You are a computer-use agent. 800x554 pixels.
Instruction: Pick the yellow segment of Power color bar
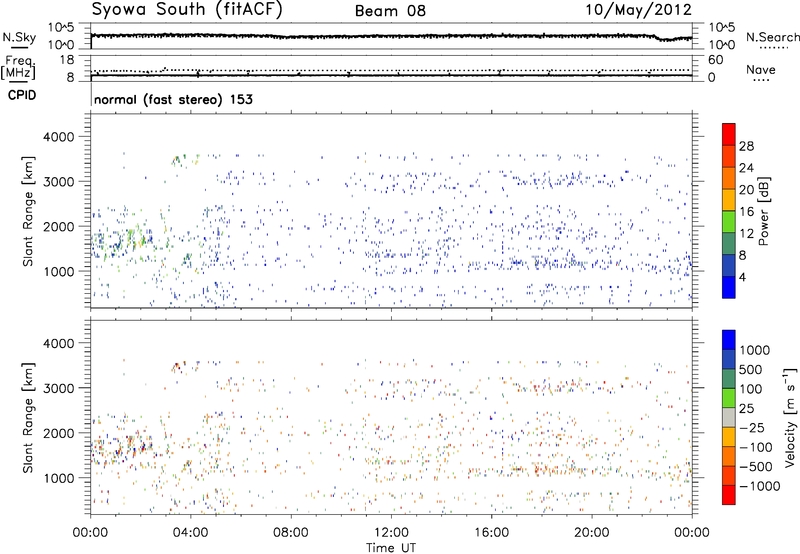[x=729, y=200]
